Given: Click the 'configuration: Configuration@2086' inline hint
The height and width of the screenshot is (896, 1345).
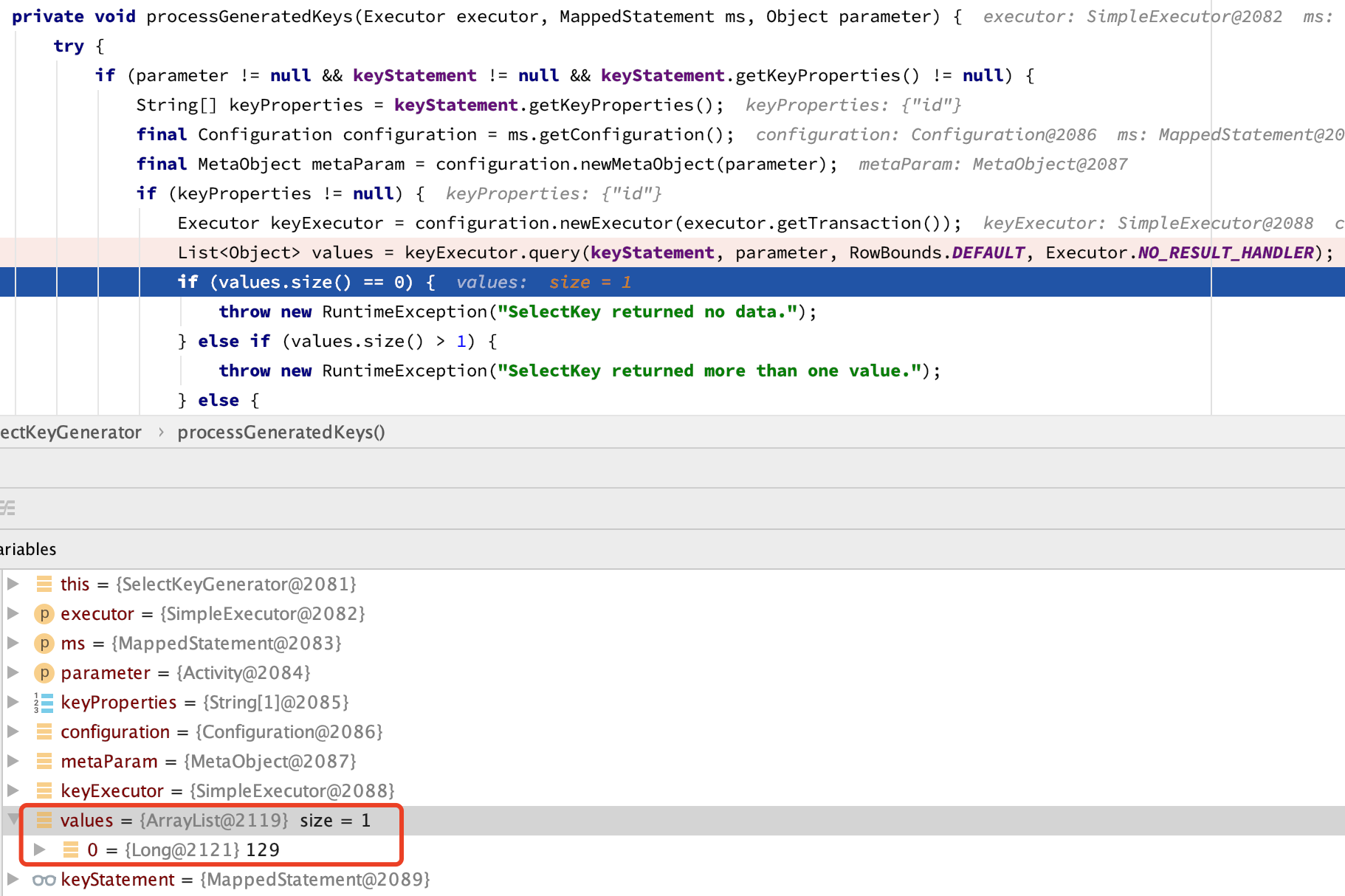Looking at the screenshot, I should coord(926,134).
